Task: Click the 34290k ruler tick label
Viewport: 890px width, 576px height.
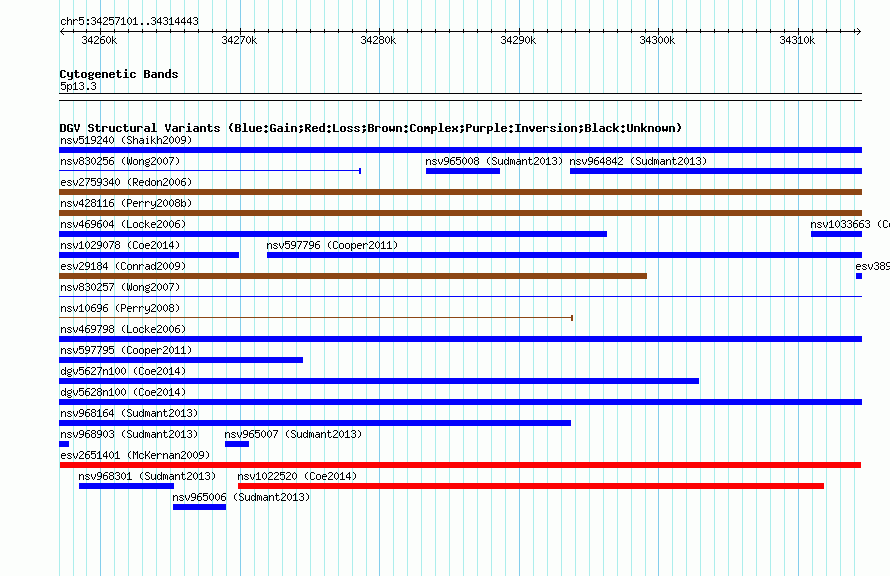Action: pos(518,40)
